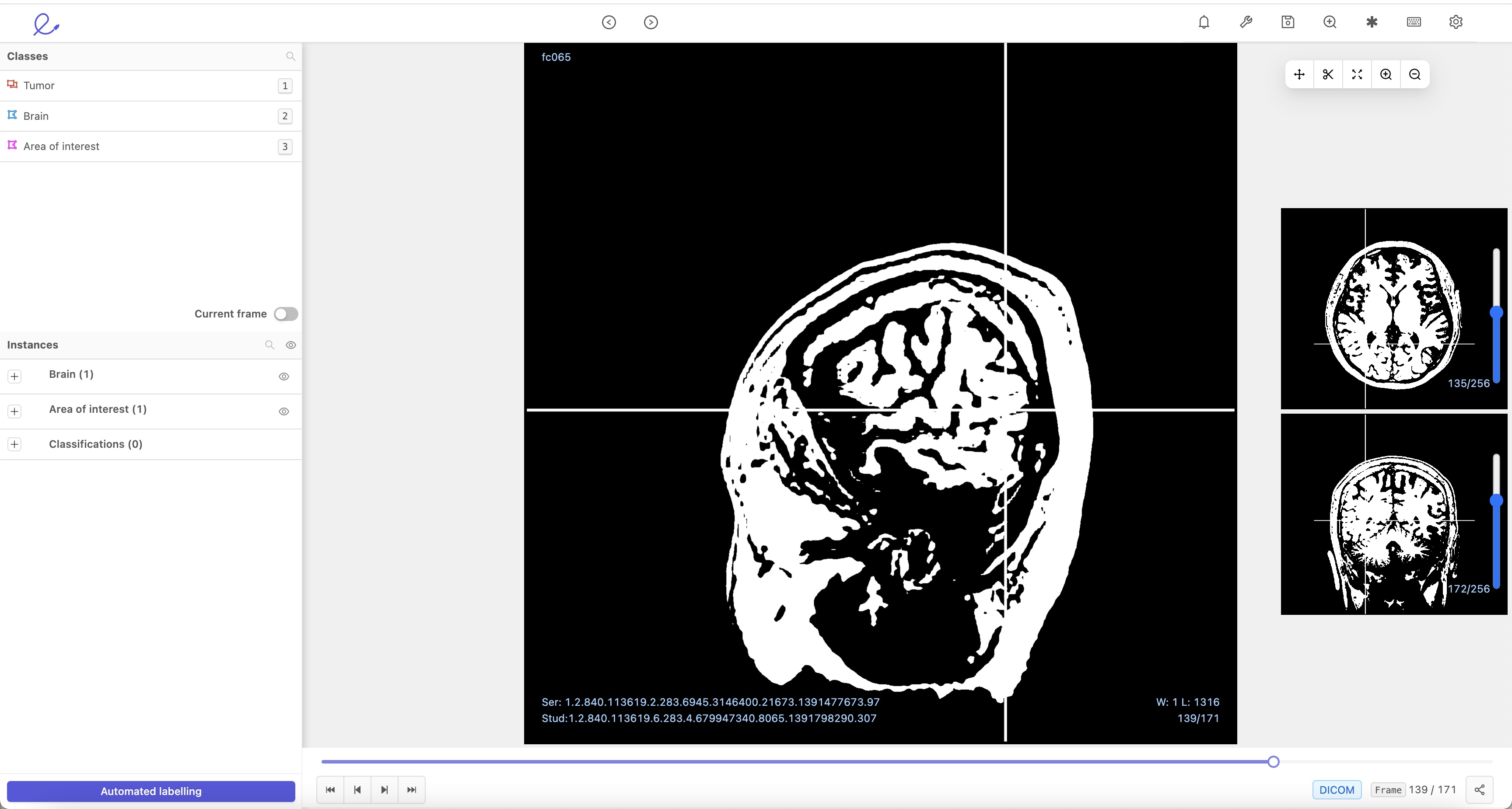Click the frame timeline slider handle
This screenshot has height=809, width=1512.
1273,761
